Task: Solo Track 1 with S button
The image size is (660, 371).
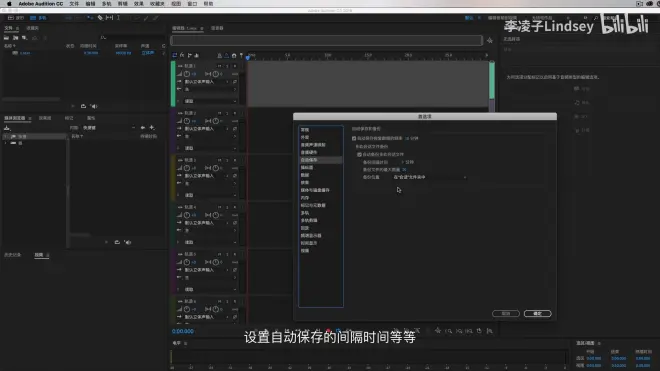Action: coord(227,66)
